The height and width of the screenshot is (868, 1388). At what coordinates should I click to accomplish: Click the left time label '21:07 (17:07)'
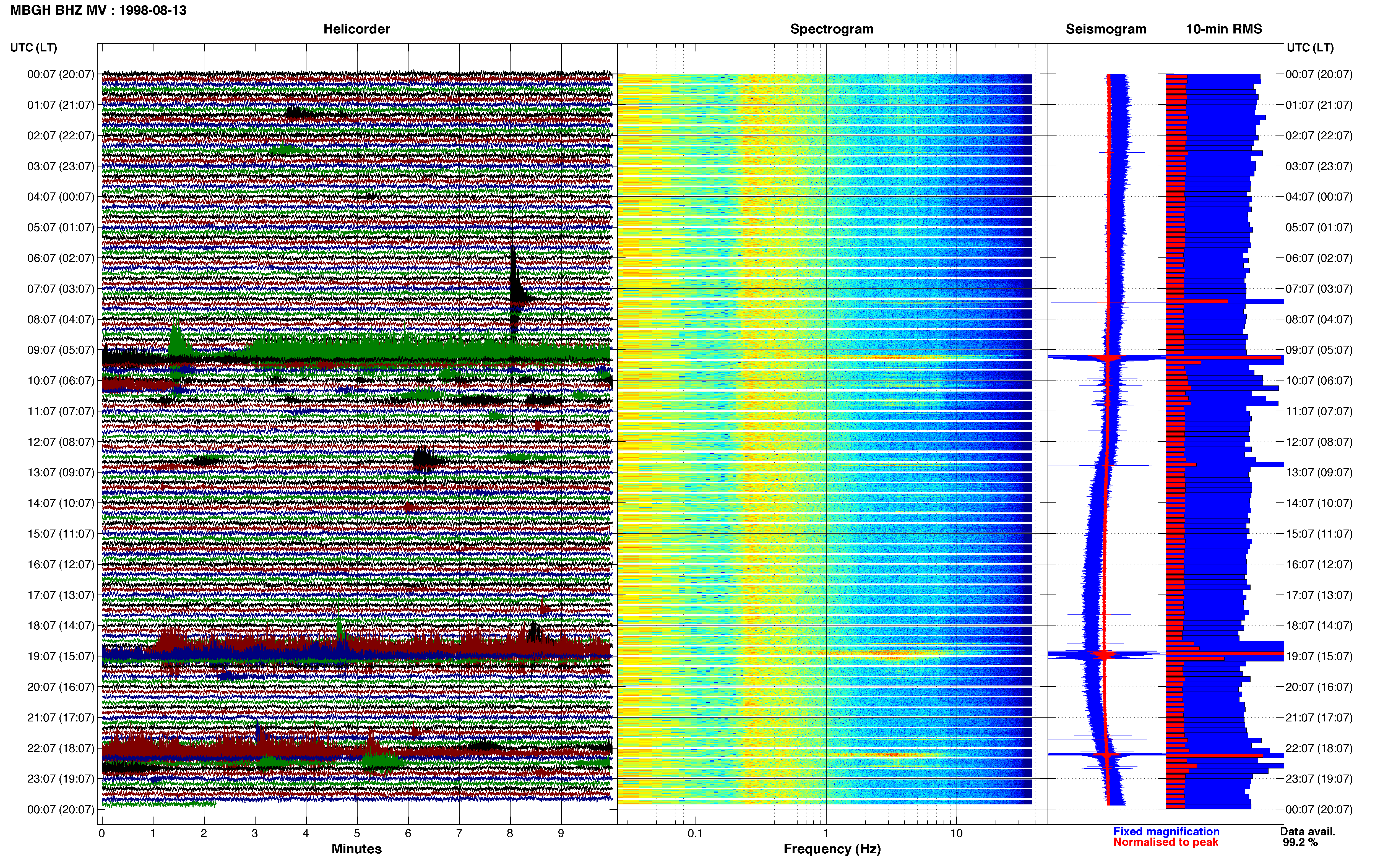(x=60, y=718)
